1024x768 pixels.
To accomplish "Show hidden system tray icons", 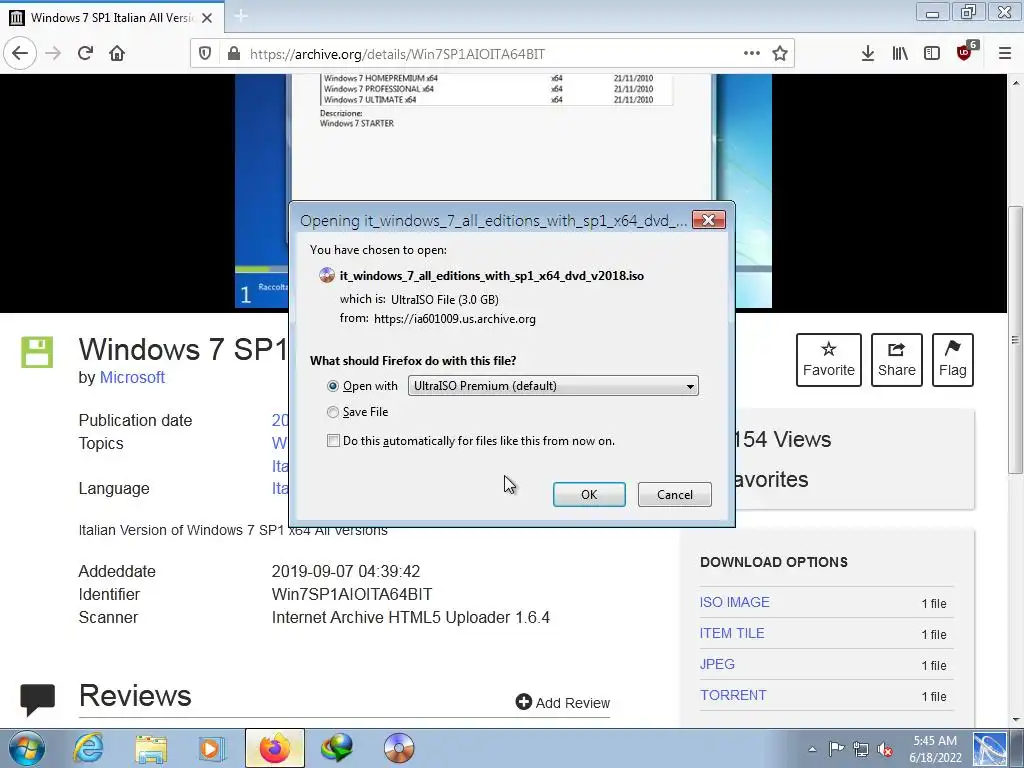I will pyautogui.click(x=812, y=749).
